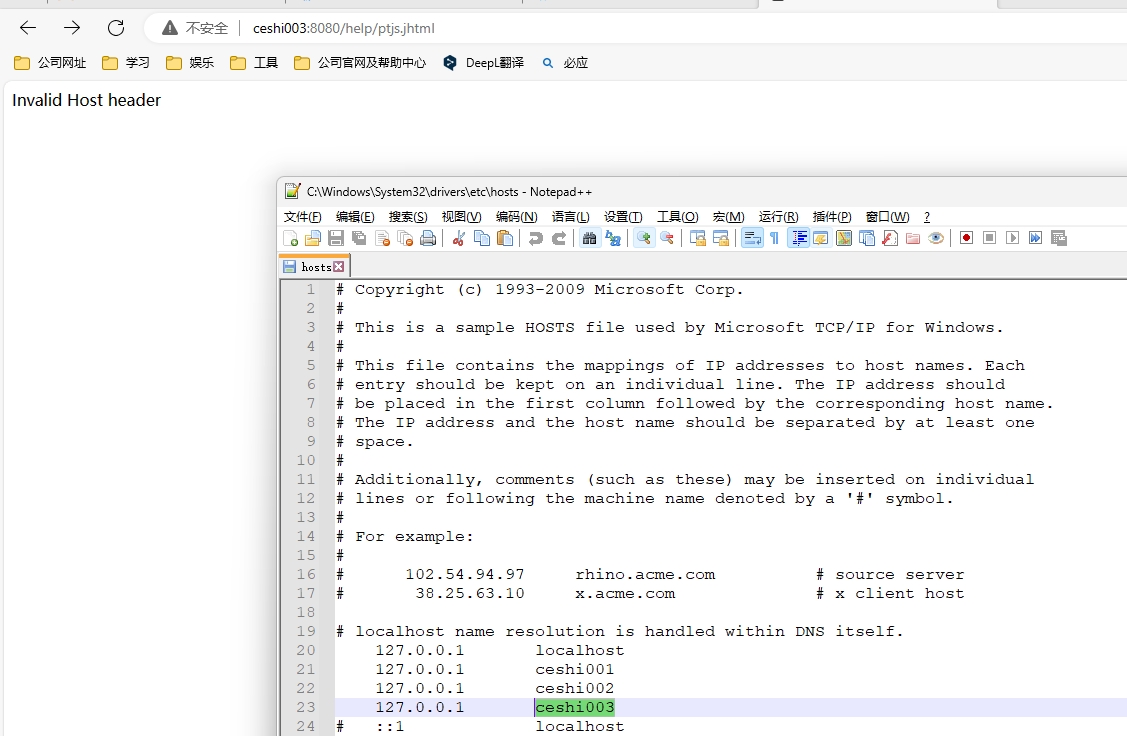
Task: Open the DeepL翻译 bookmark
Action: (484, 63)
